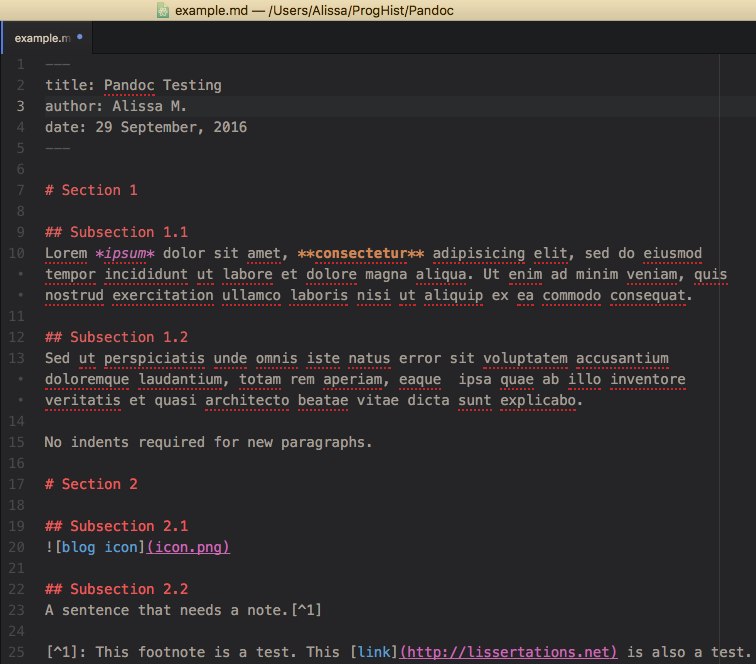756x664 pixels.
Task: Click the '## Subsection 2.2' heading
Action: tap(116, 589)
